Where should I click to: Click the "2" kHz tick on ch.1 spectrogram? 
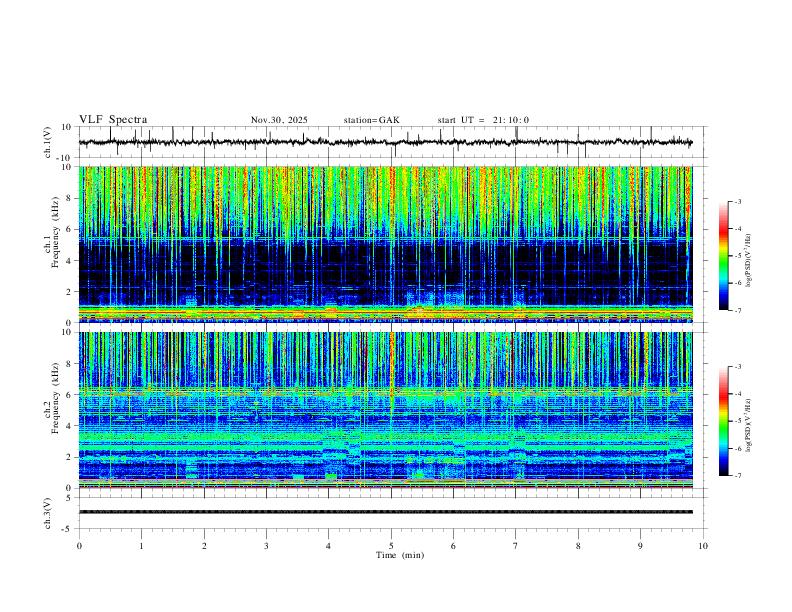(71, 291)
